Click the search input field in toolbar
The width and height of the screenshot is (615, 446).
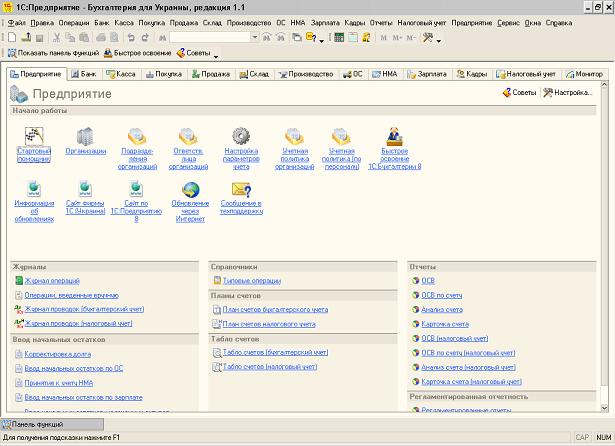[x=210, y=38]
